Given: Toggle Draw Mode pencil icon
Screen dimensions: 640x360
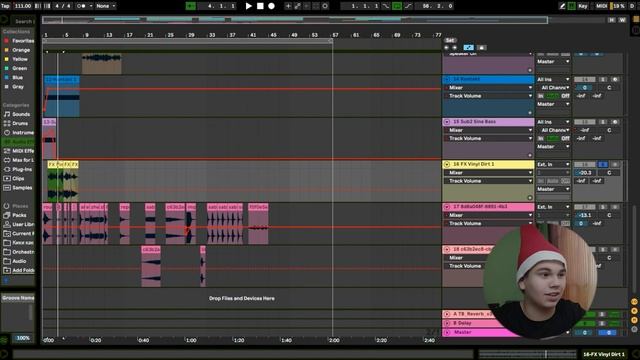Looking at the screenshot, I should 562,6.
